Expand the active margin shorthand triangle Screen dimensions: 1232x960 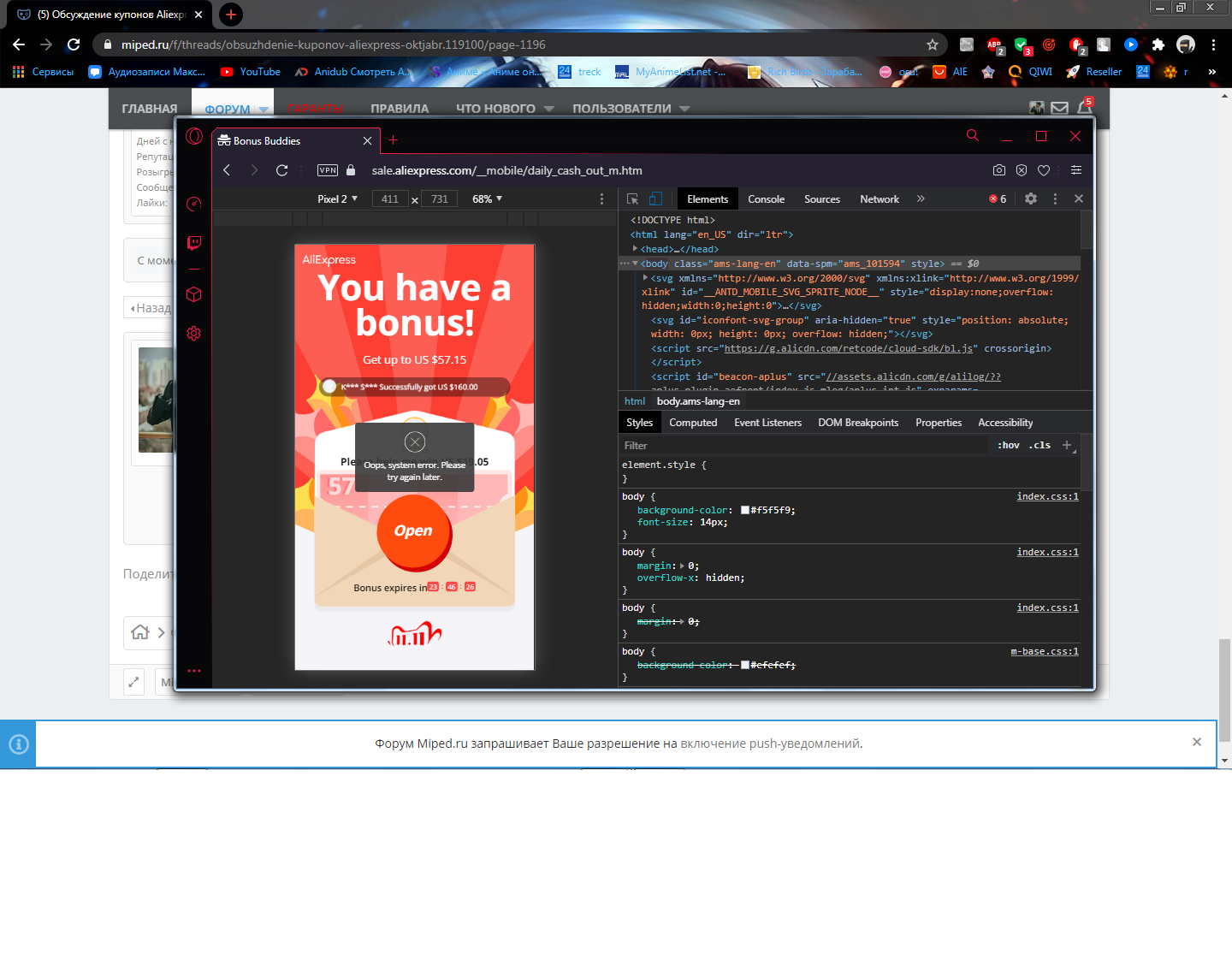[x=682, y=566]
